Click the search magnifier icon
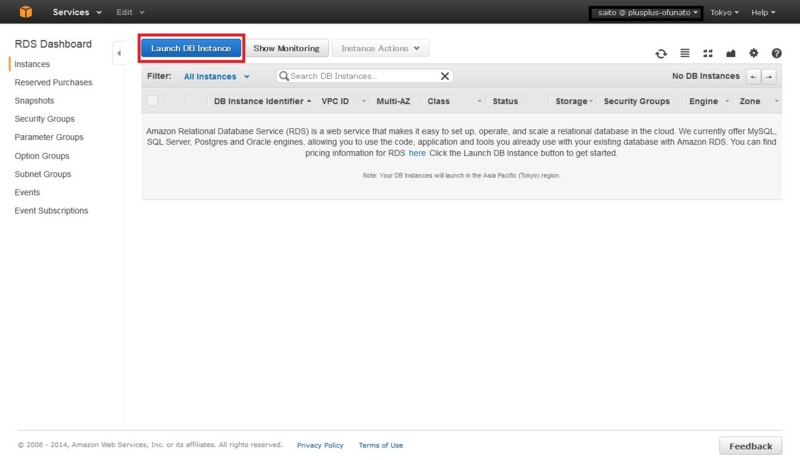Image resolution: width=800 pixels, height=460 pixels. coord(284,76)
